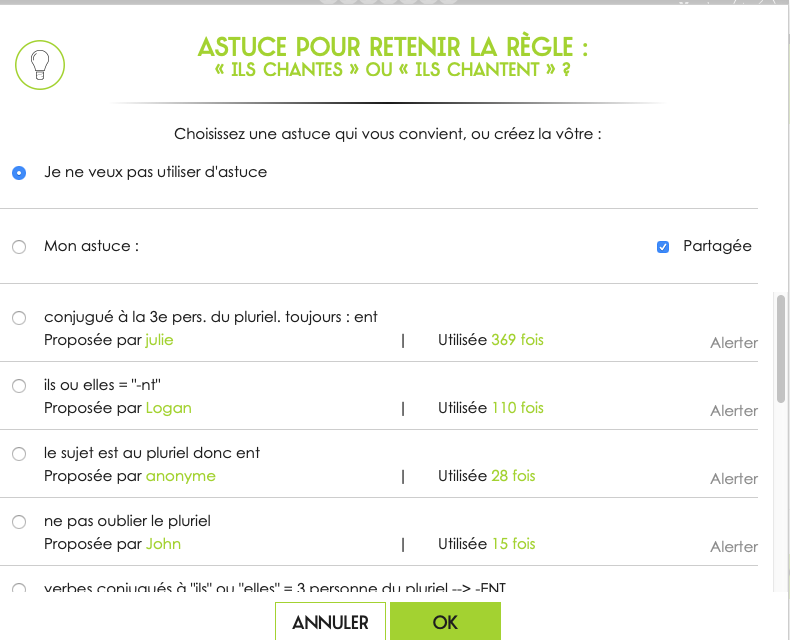
Task: Click author name Logan
Action: click(168, 408)
